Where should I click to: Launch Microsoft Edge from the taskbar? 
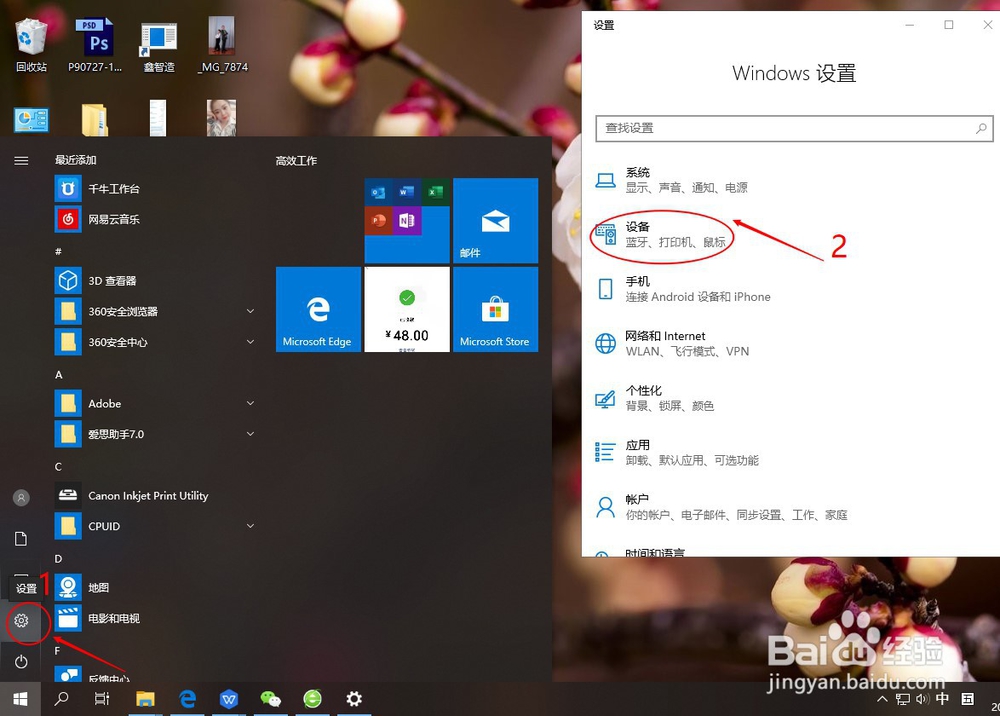pyautogui.click(x=188, y=698)
